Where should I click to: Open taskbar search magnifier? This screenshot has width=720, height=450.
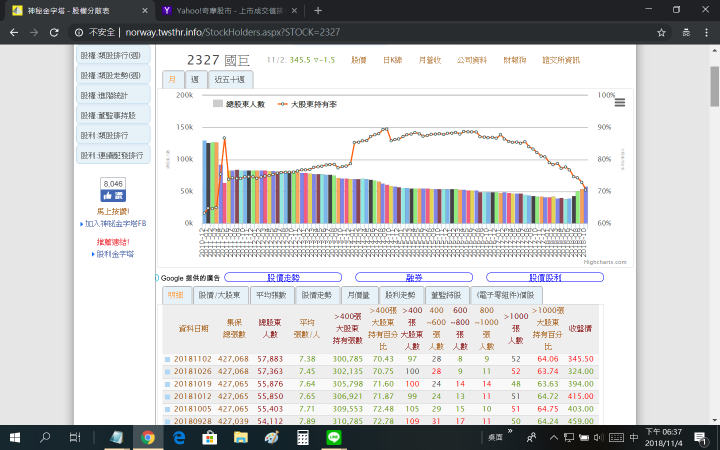[45, 437]
